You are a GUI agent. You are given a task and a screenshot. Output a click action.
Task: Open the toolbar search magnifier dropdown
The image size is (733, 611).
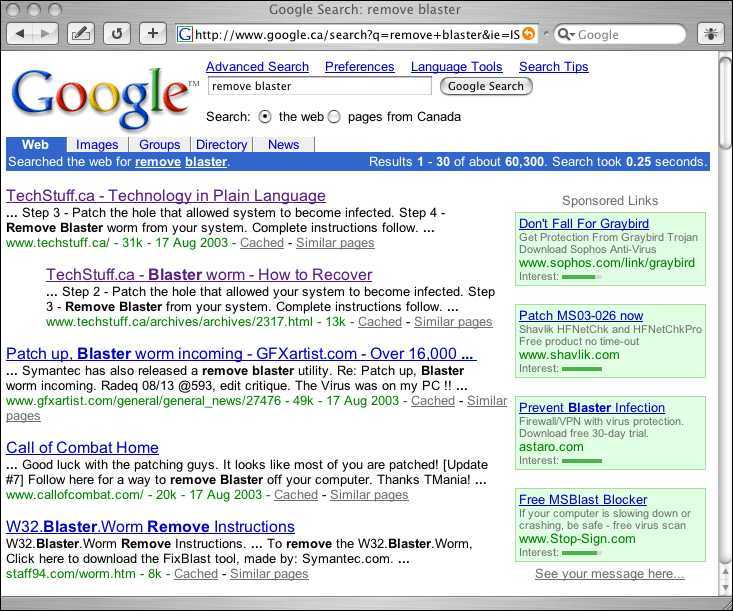pos(565,34)
